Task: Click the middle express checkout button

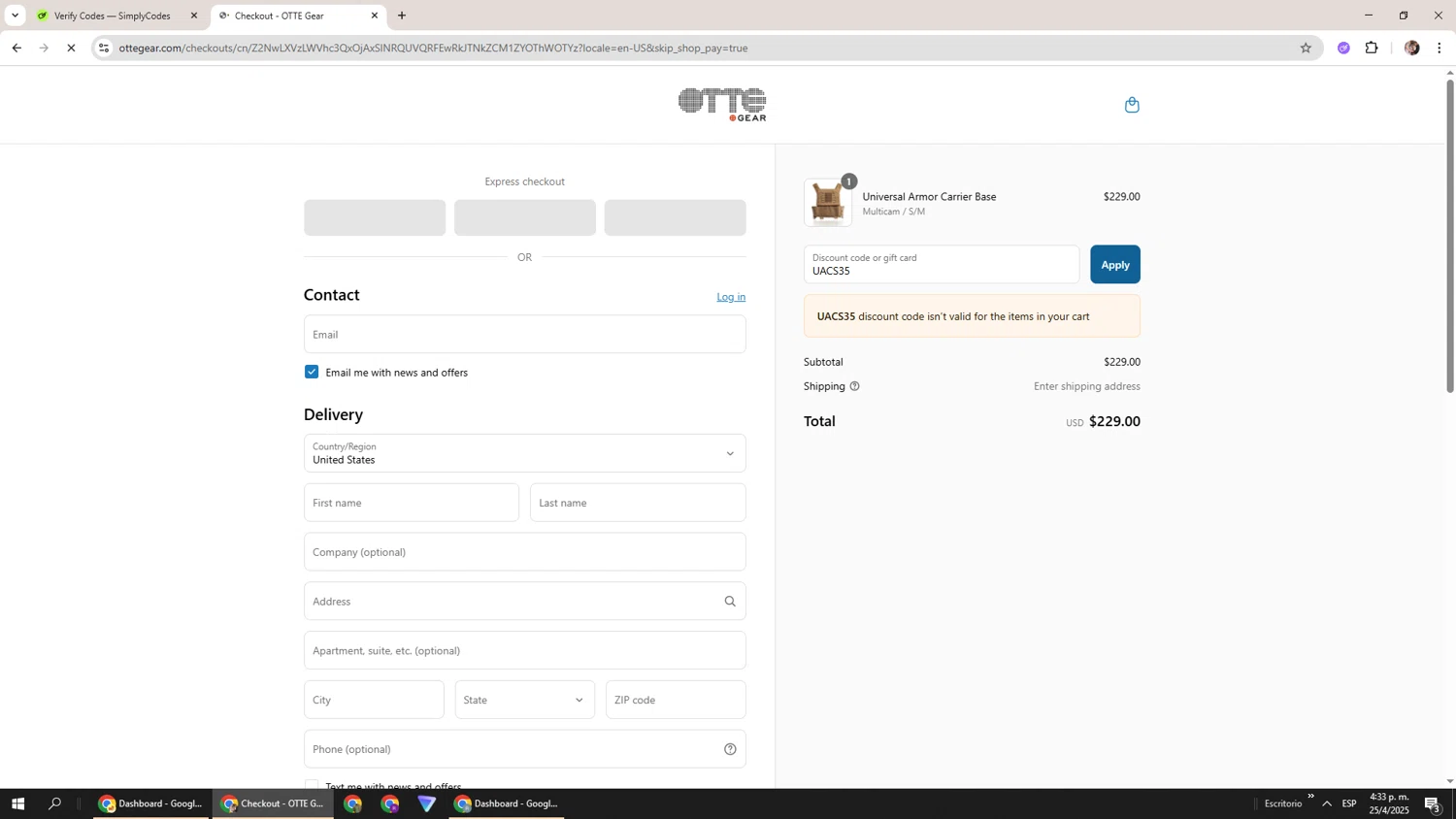Action: [x=525, y=217]
